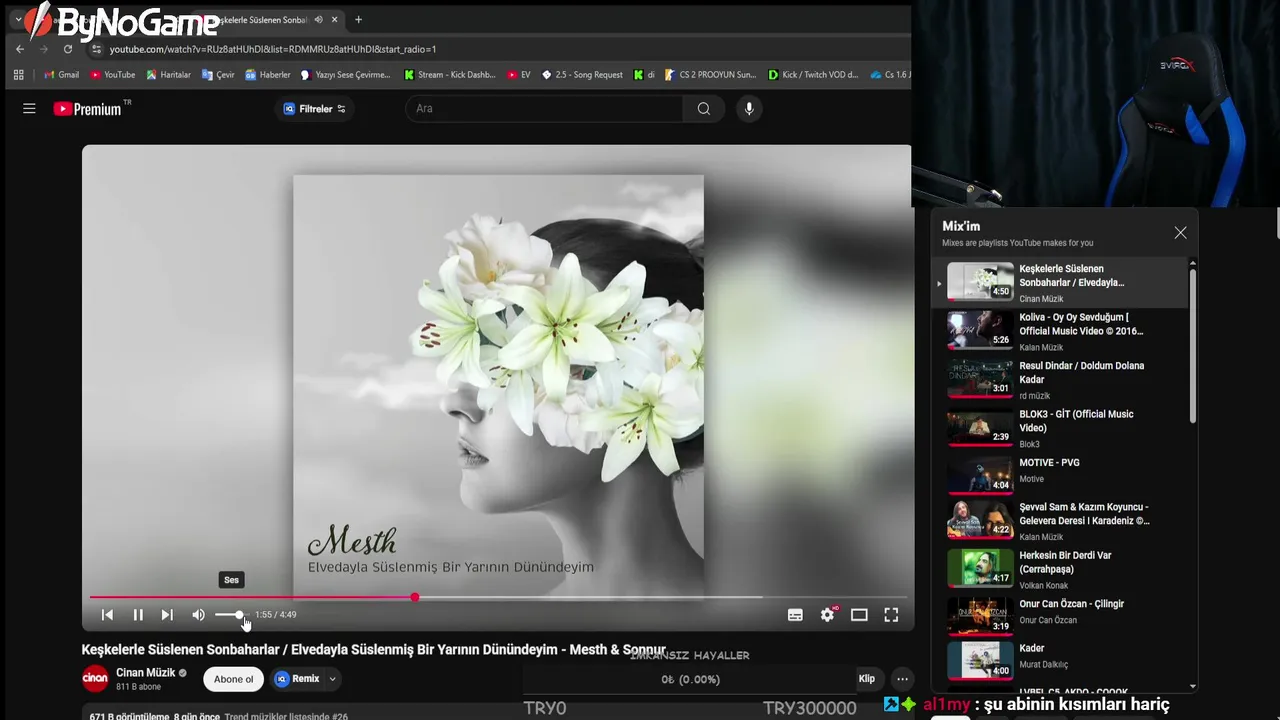Play Kader by Murat Dalkılıç
The width and height of the screenshot is (1280, 720).
click(x=1060, y=662)
